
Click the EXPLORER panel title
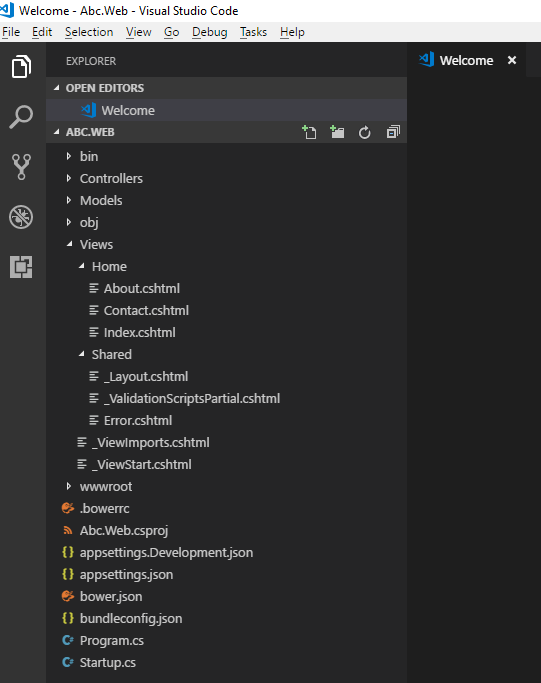91,61
